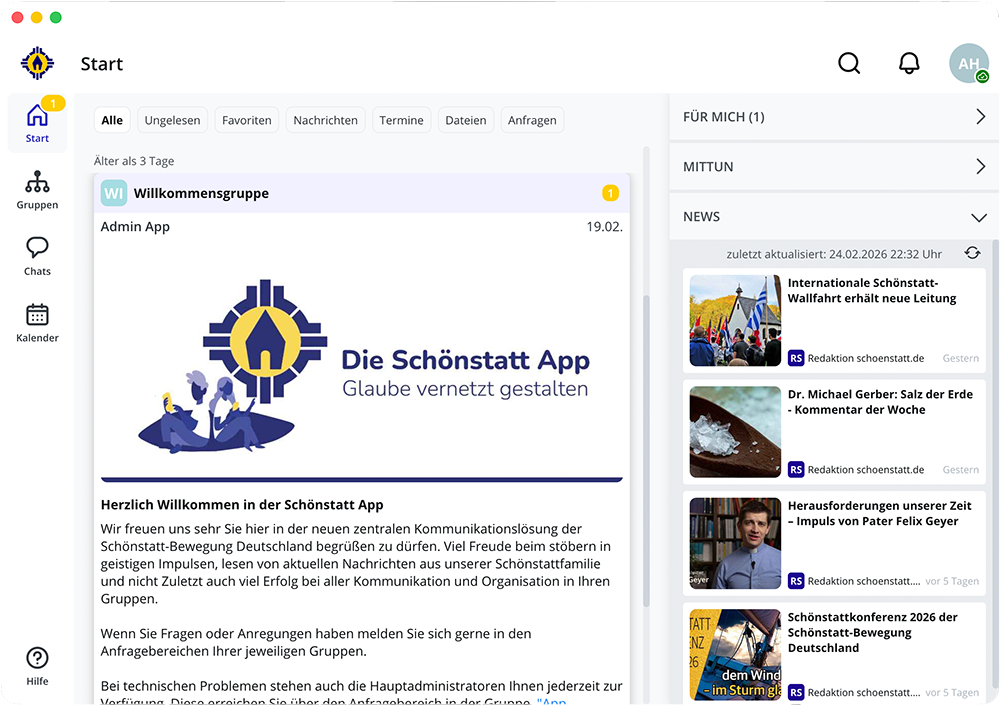This screenshot has width=1000, height=706.
Task: Go to Gruppen in the sidebar
Action: click(37, 190)
